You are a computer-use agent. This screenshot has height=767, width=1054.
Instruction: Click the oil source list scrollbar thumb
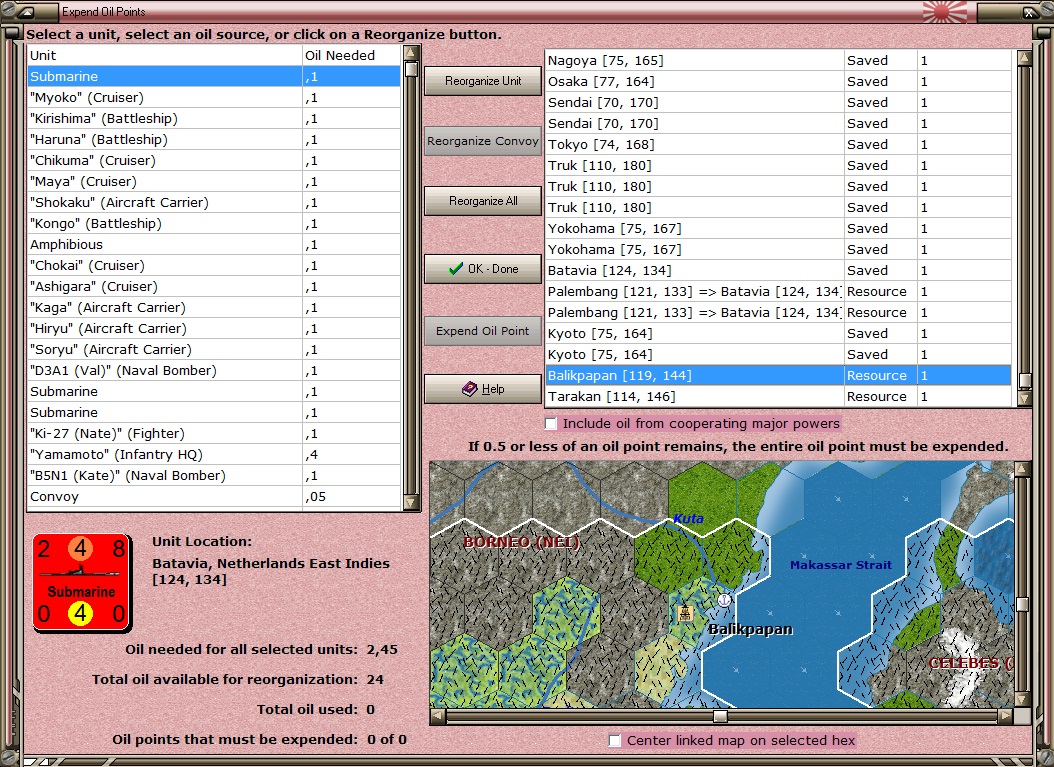pos(1024,380)
